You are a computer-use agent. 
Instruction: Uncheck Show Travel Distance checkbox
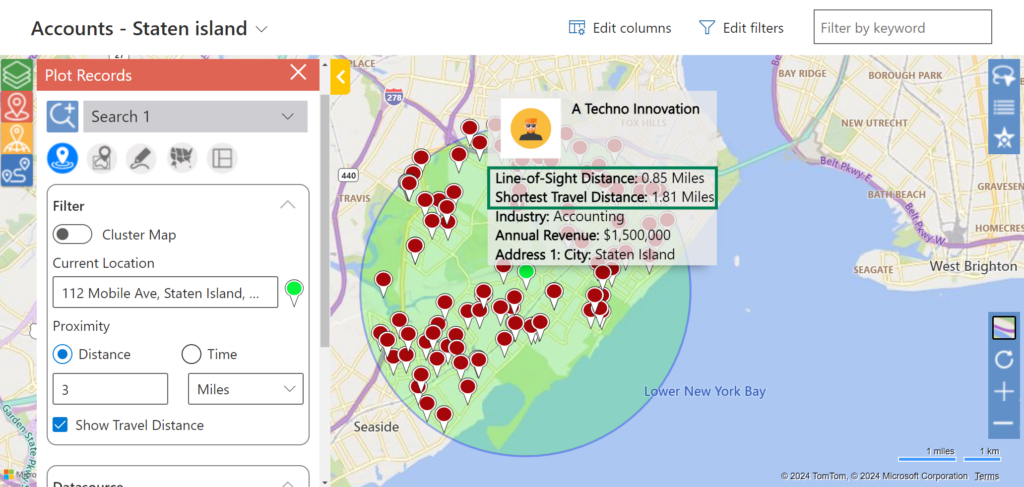pyautogui.click(x=60, y=425)
